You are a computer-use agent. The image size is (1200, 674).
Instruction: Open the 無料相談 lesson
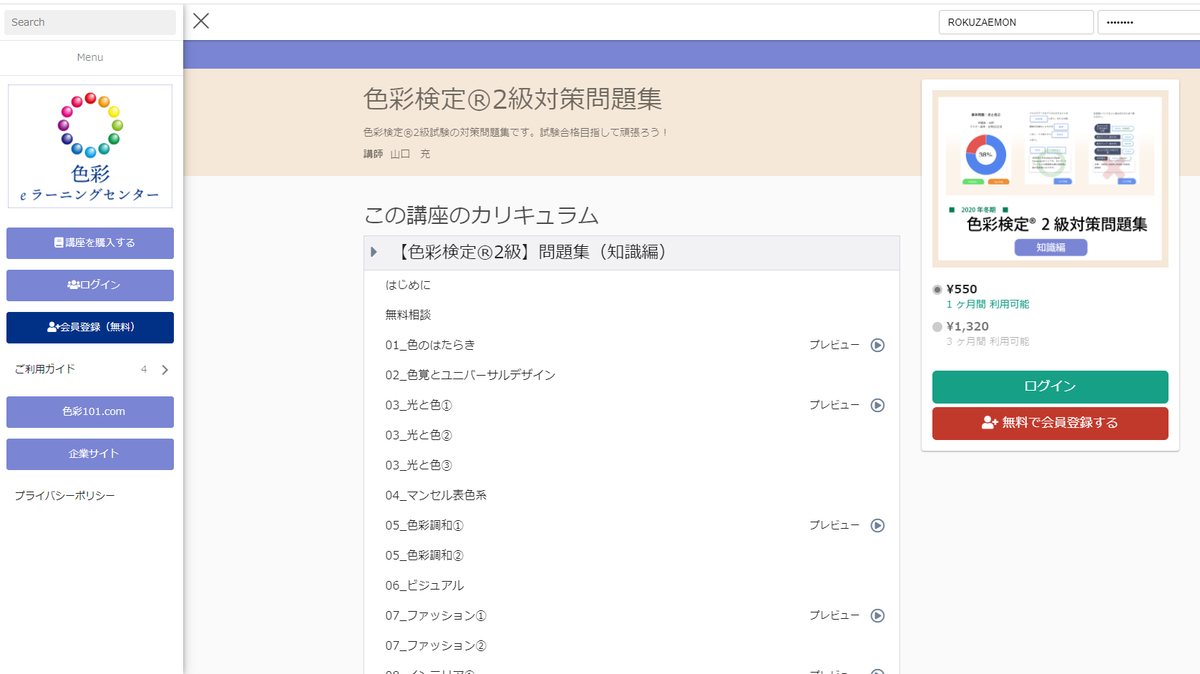coord(408,315)
